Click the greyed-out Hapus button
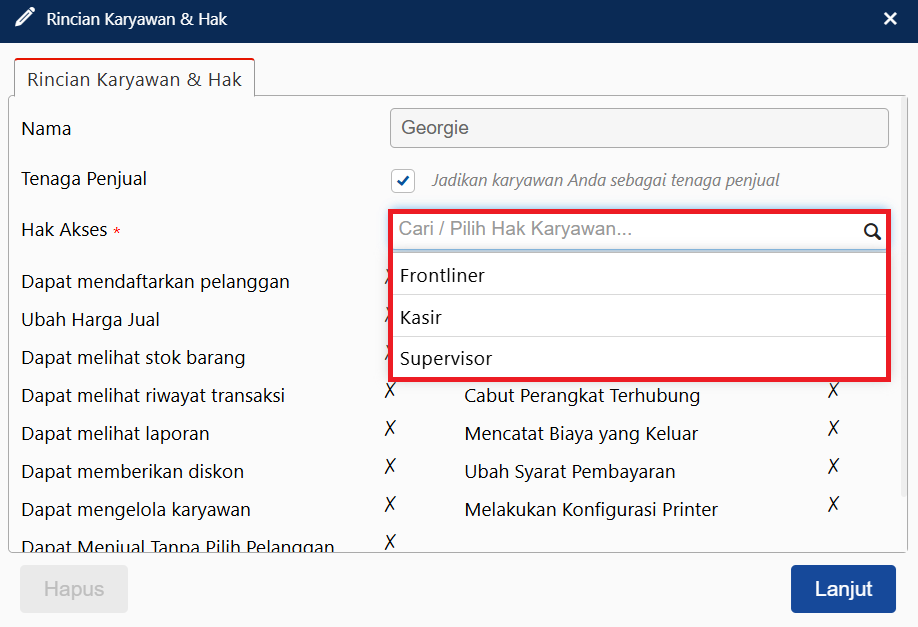Image resolution: width=918 pixels, height=627 pixels. (74, 589)
